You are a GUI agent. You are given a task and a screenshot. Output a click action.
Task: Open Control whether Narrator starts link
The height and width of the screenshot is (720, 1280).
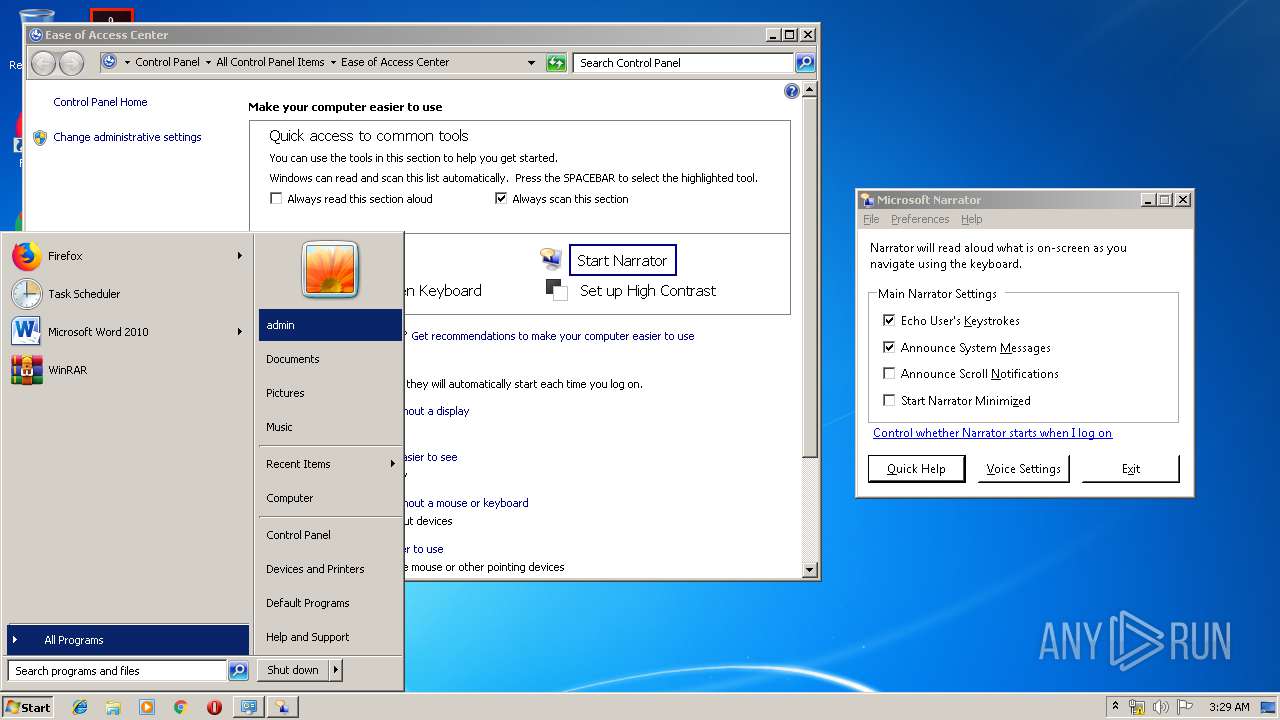(992, 433)
